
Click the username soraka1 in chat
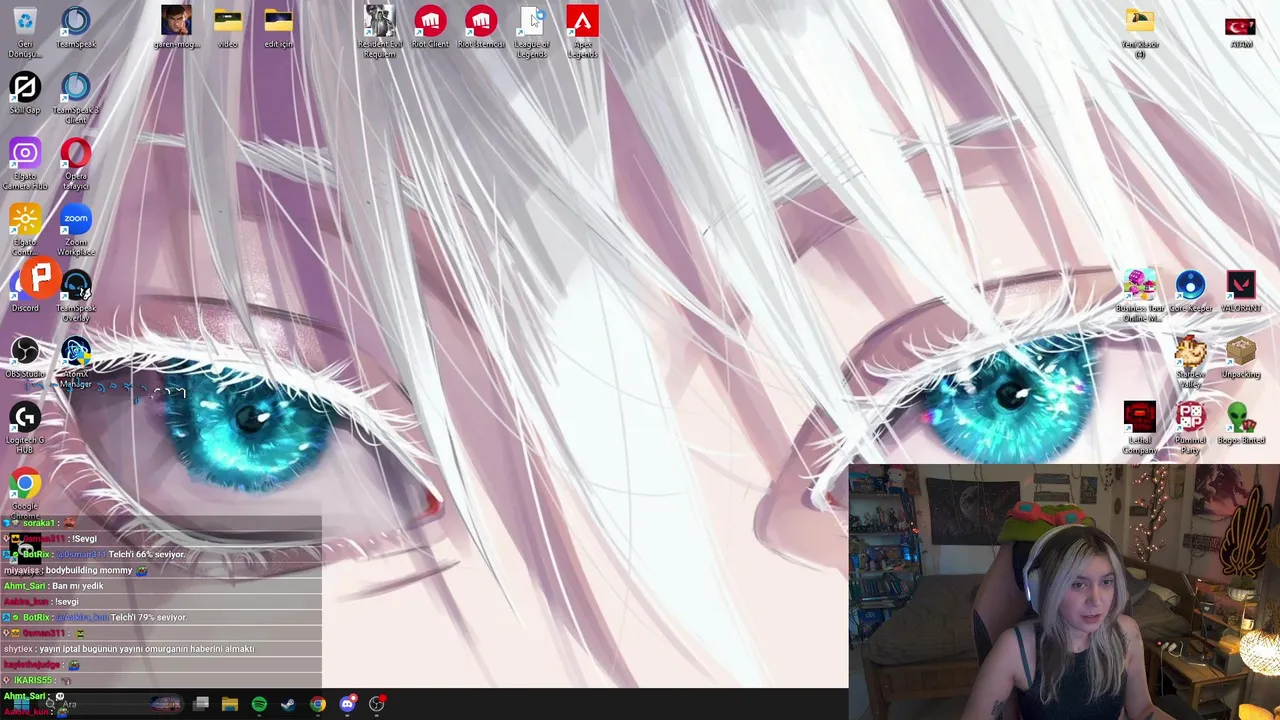pos(38,523)
